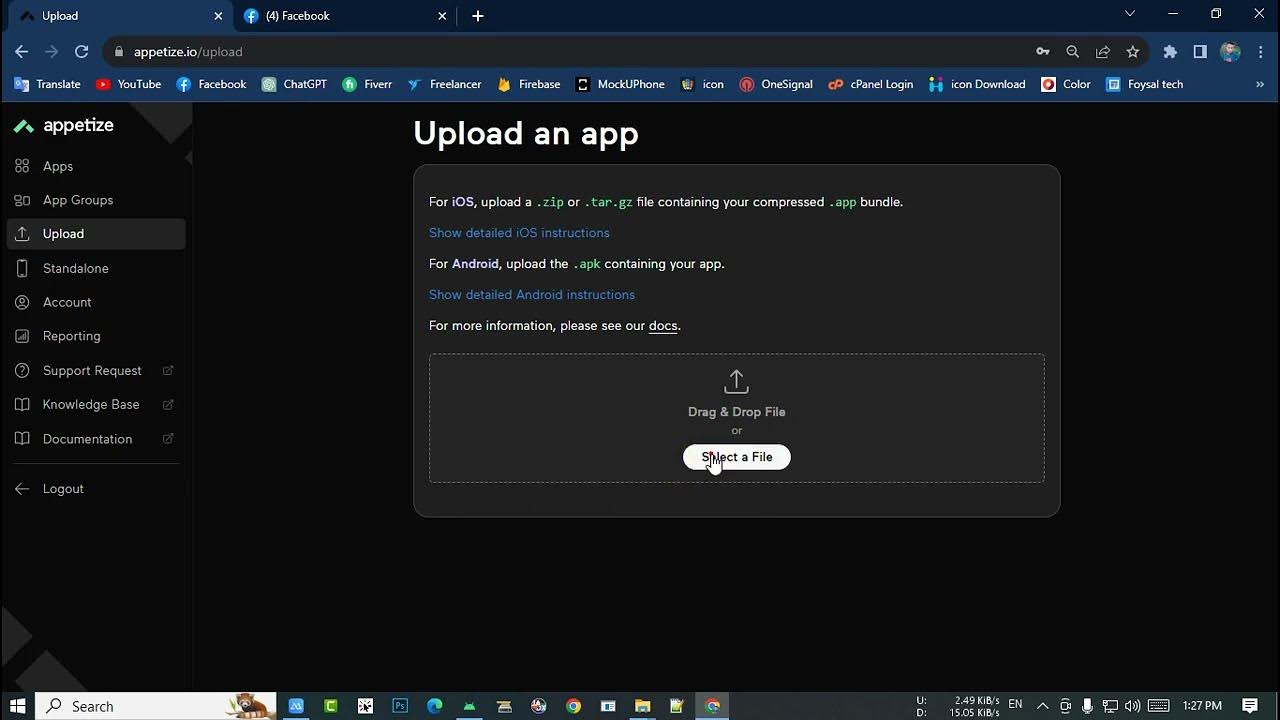Open Documentation in the sidebar
The width and height of the screenshot is (1280, 720).
coord(87,439)
